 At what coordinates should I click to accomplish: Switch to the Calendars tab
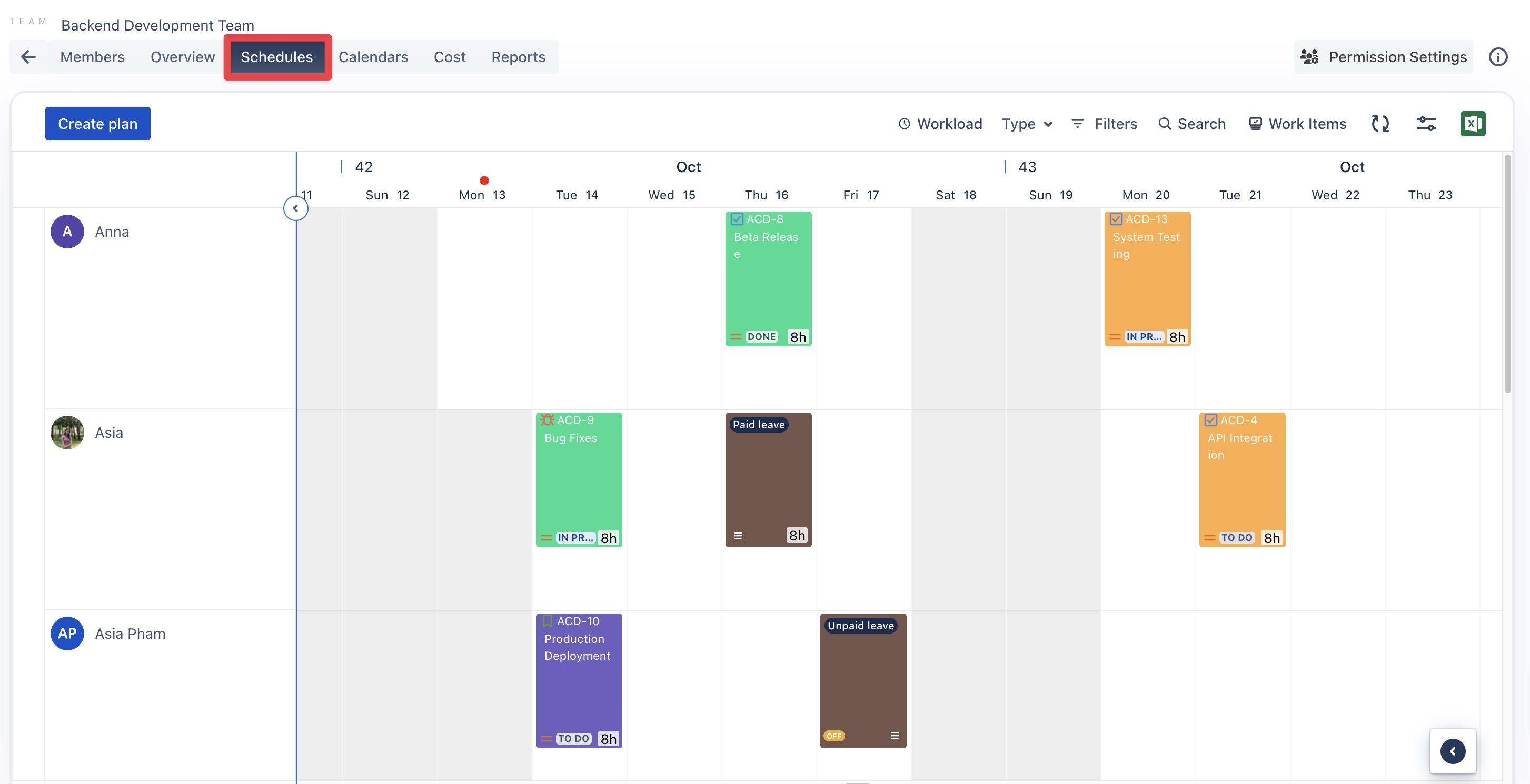(373, 57)
